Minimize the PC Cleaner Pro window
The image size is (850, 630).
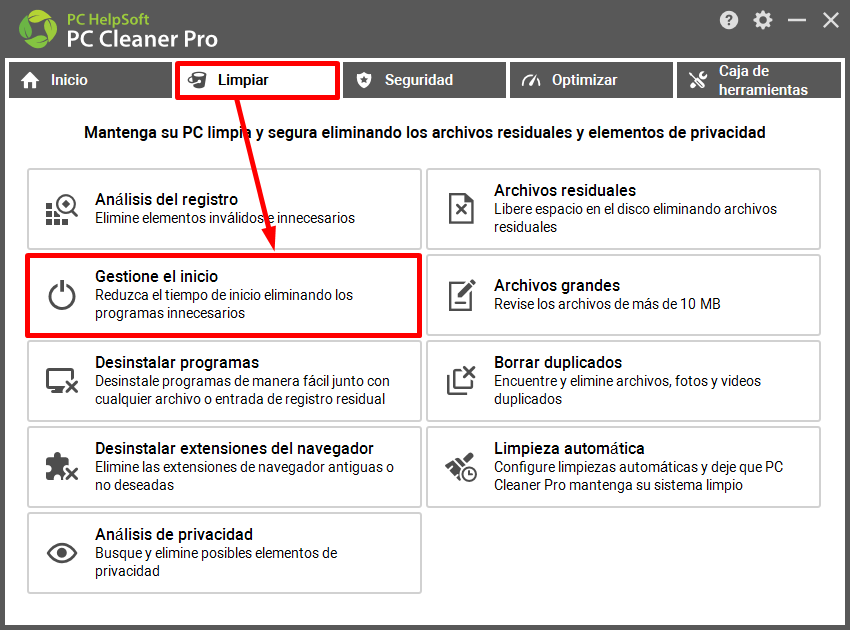797,21
